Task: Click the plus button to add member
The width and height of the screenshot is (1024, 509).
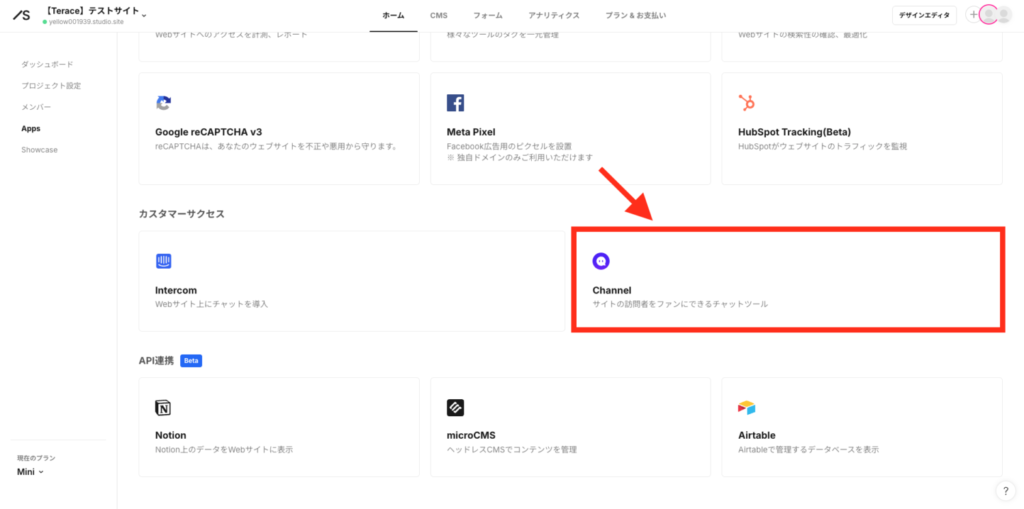Action: pyautogui.click(x=973, y=15)
